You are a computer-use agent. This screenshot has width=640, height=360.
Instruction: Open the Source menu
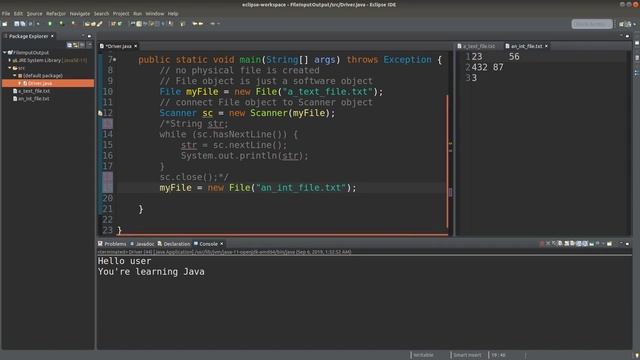34,13
